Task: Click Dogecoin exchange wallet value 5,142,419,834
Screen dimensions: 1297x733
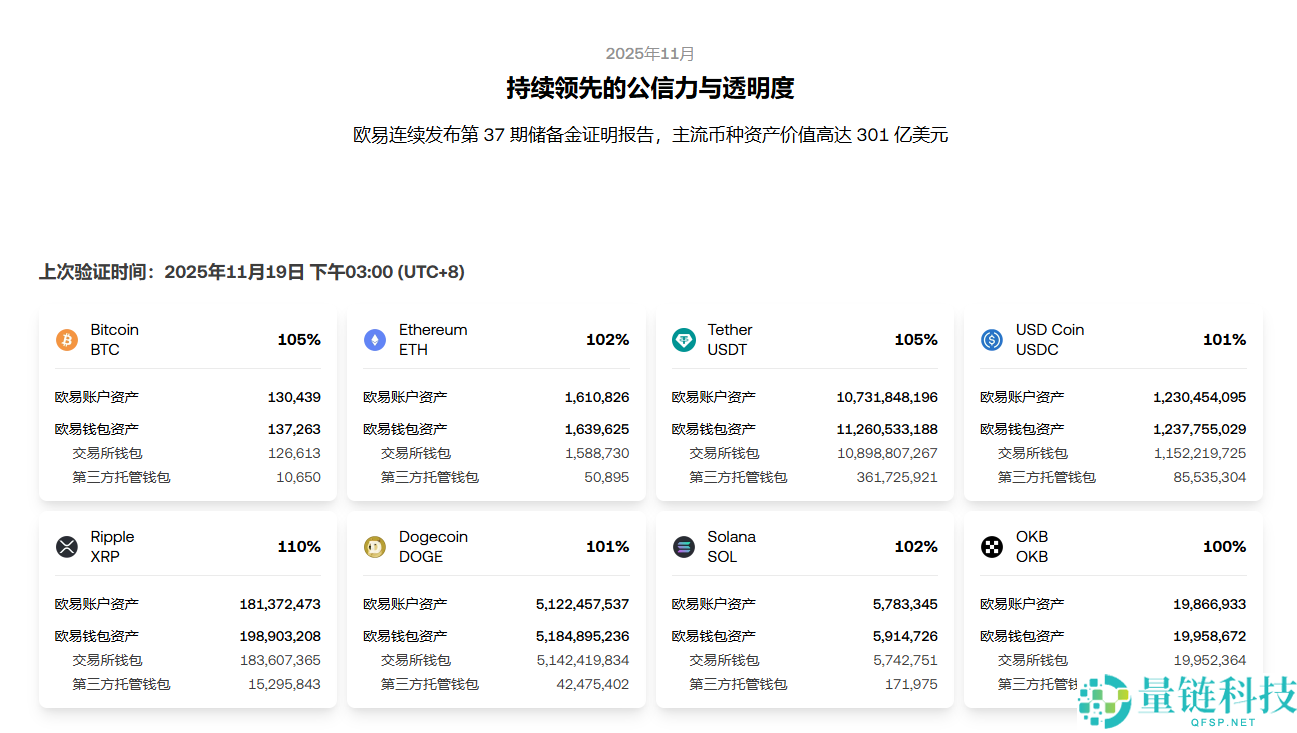Action: 583,660
